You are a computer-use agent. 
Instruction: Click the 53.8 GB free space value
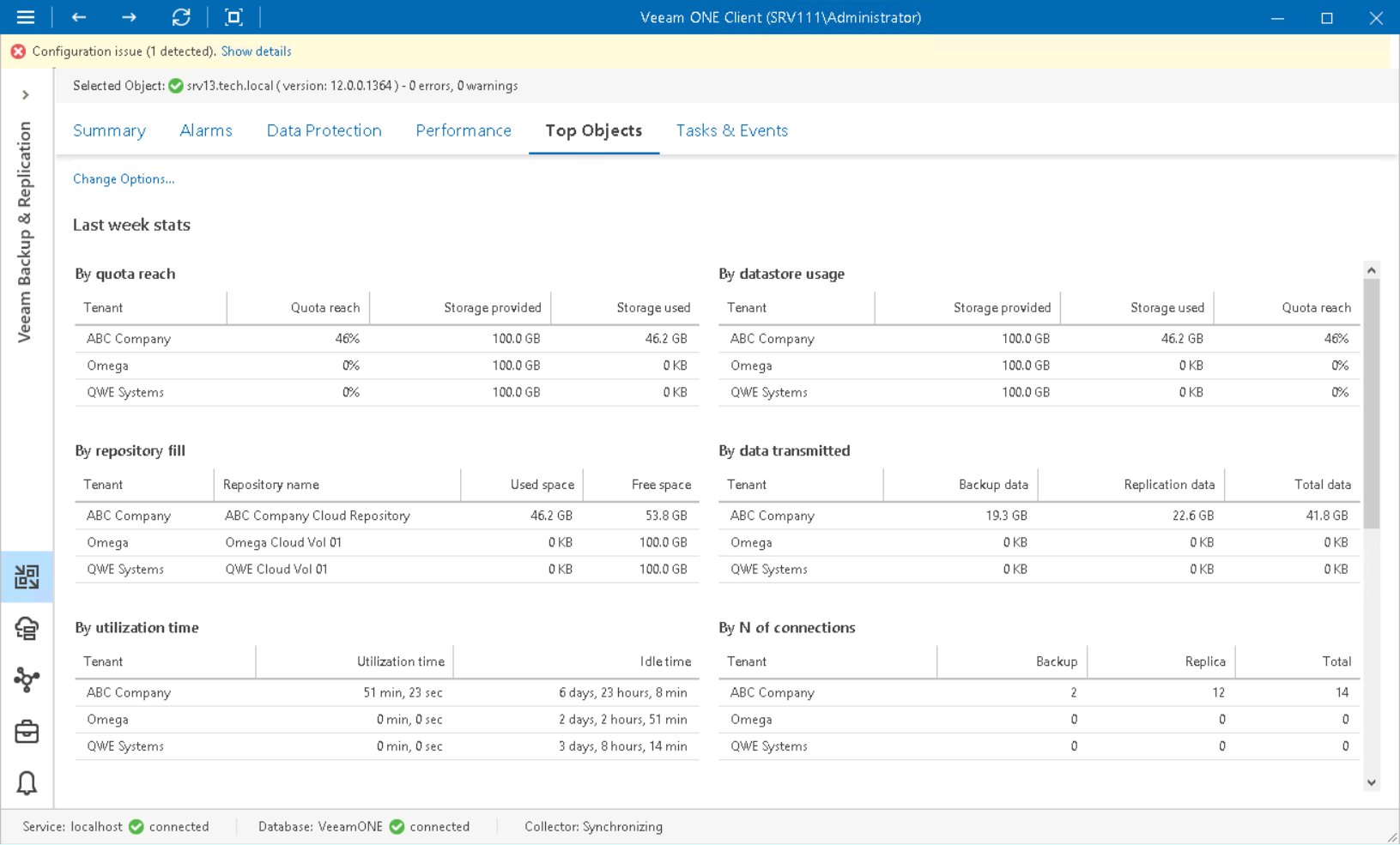point(664,516)
